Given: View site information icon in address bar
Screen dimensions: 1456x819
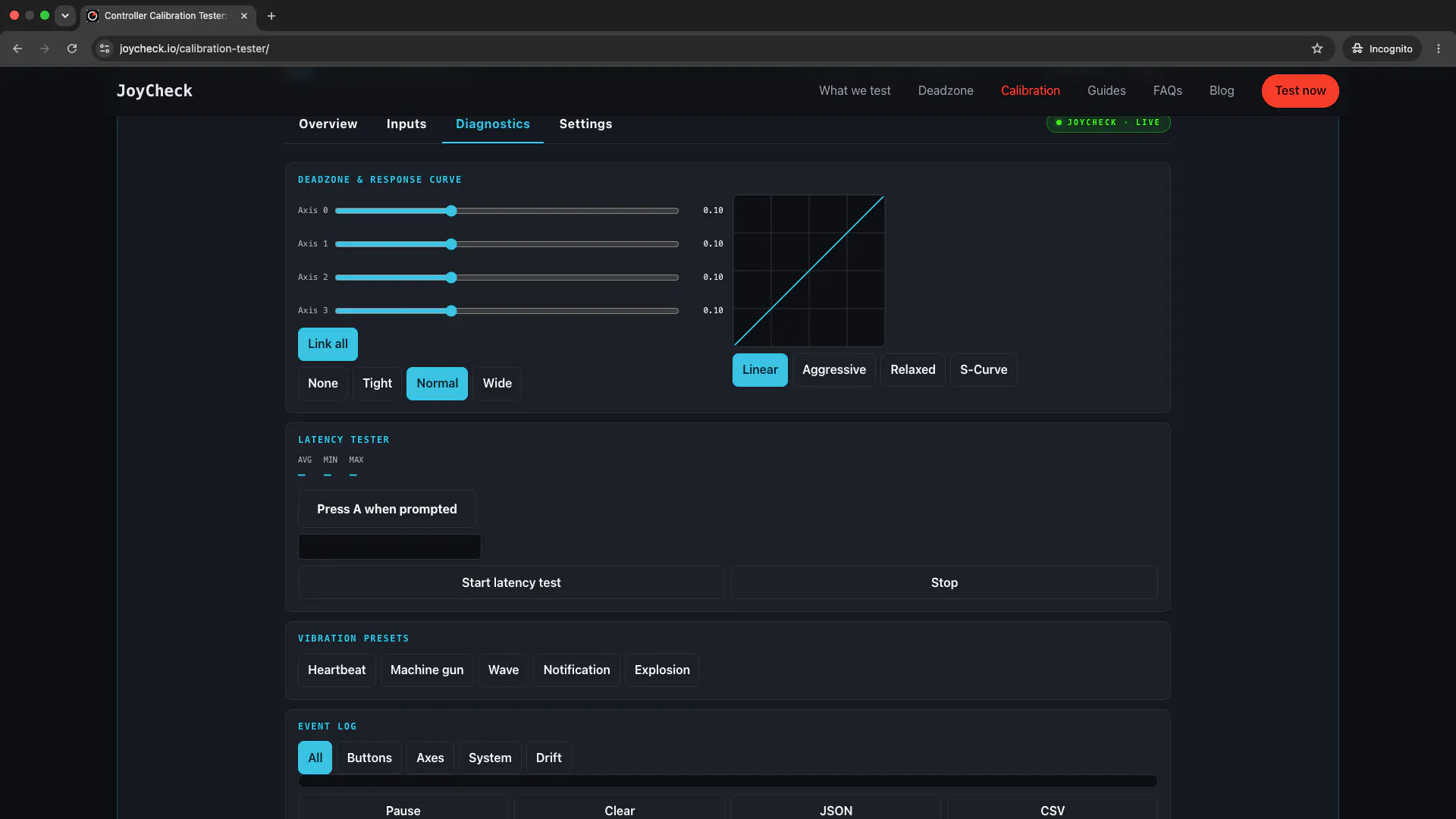Looking at the screenshot, I should click(x=105, y=49).
